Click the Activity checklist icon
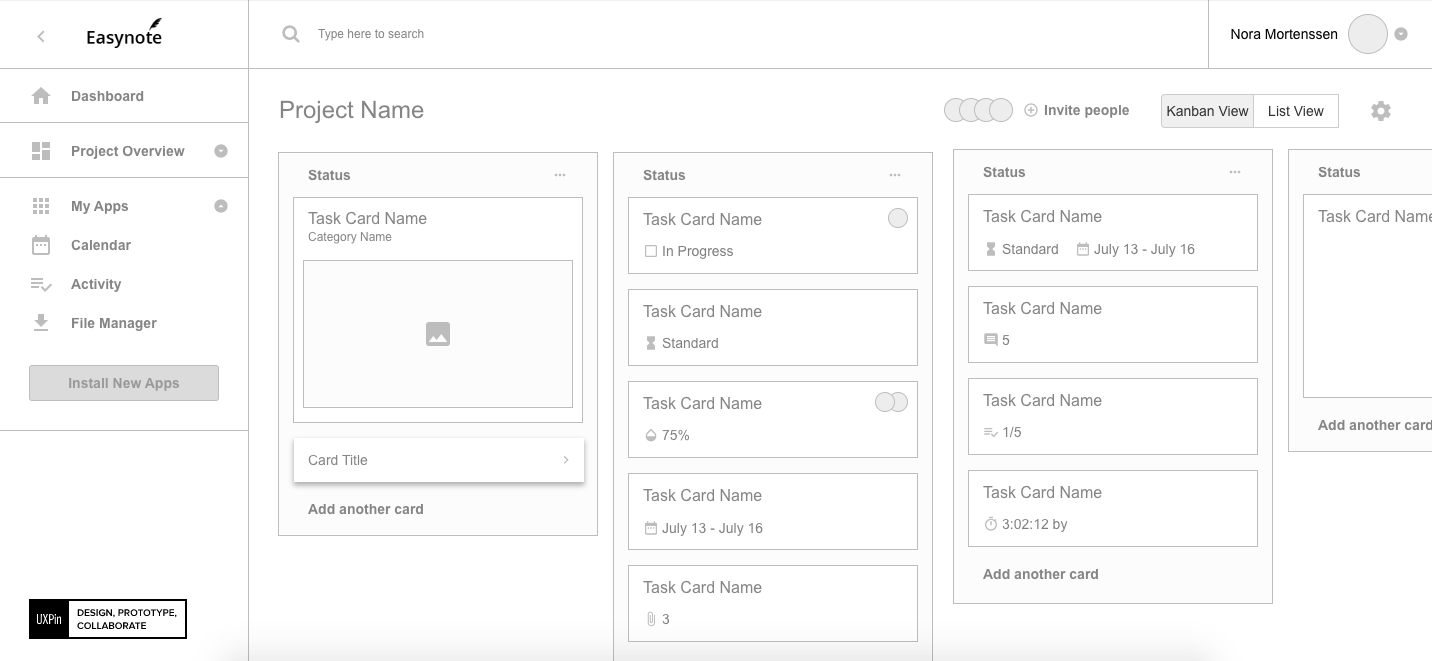The height and width of the screenshot is (661, 1432). [x=41, y=284]
